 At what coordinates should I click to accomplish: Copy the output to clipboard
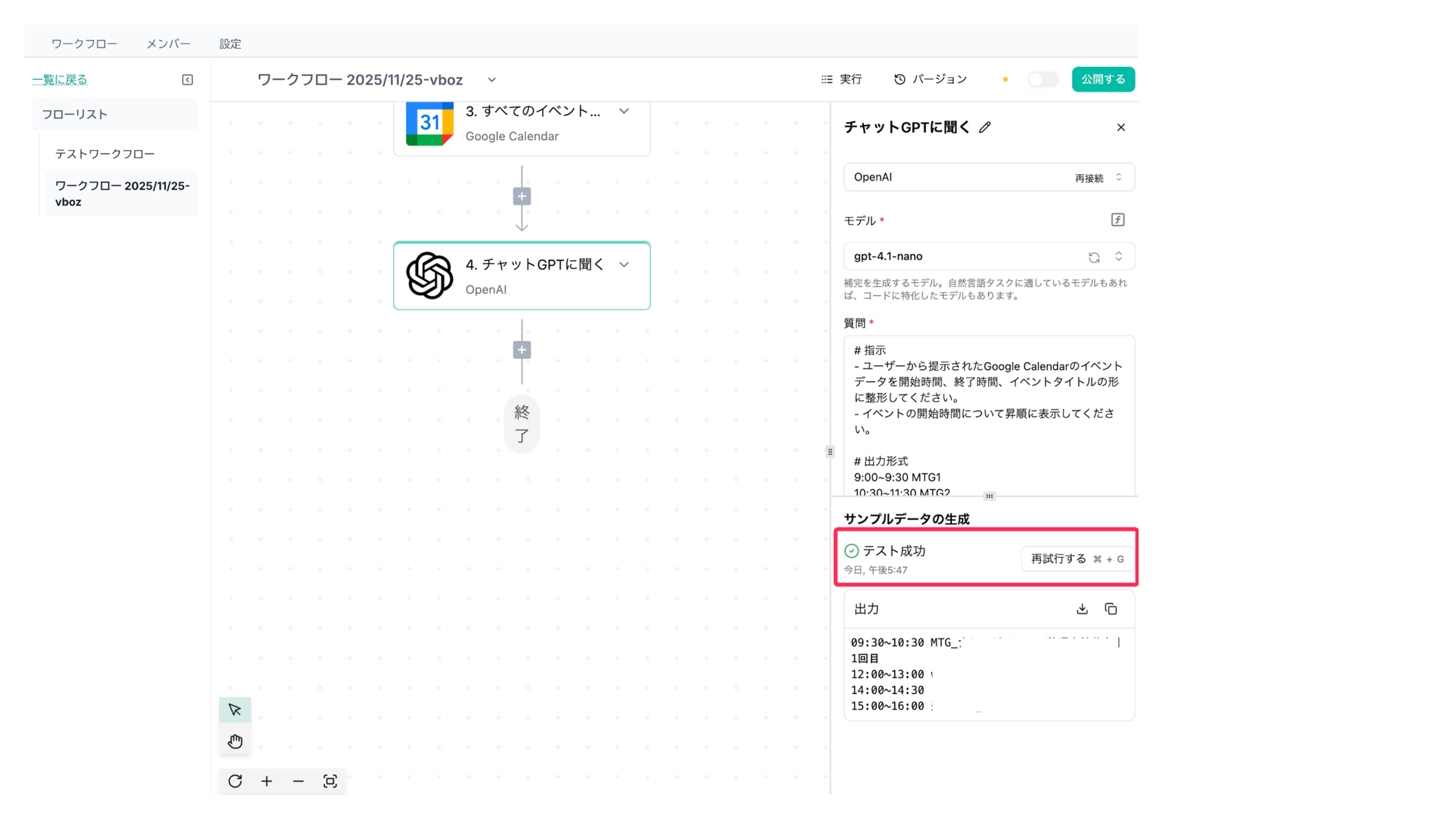pos(1110,609)
